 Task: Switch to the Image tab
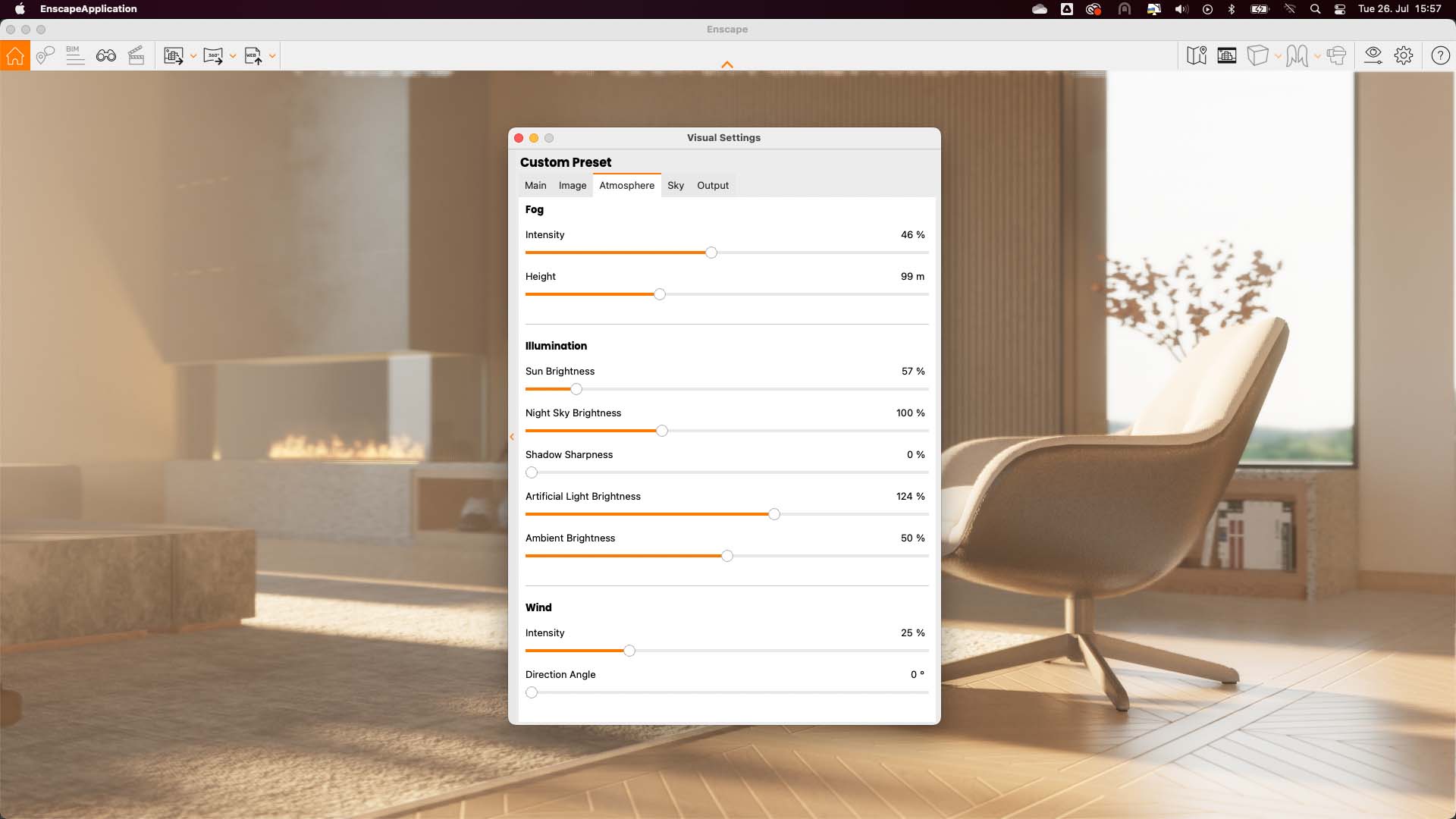click(573, 185)
